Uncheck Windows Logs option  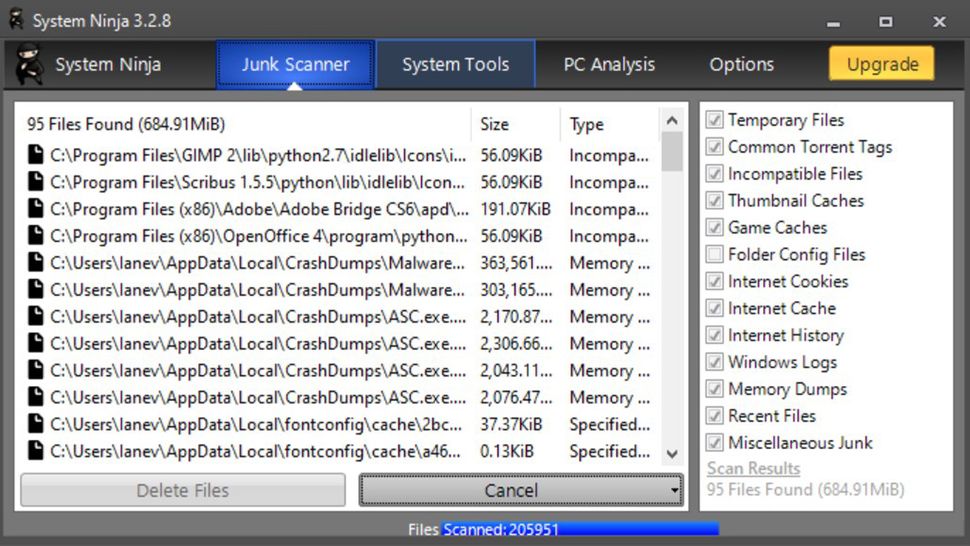[x=715, y=362]
